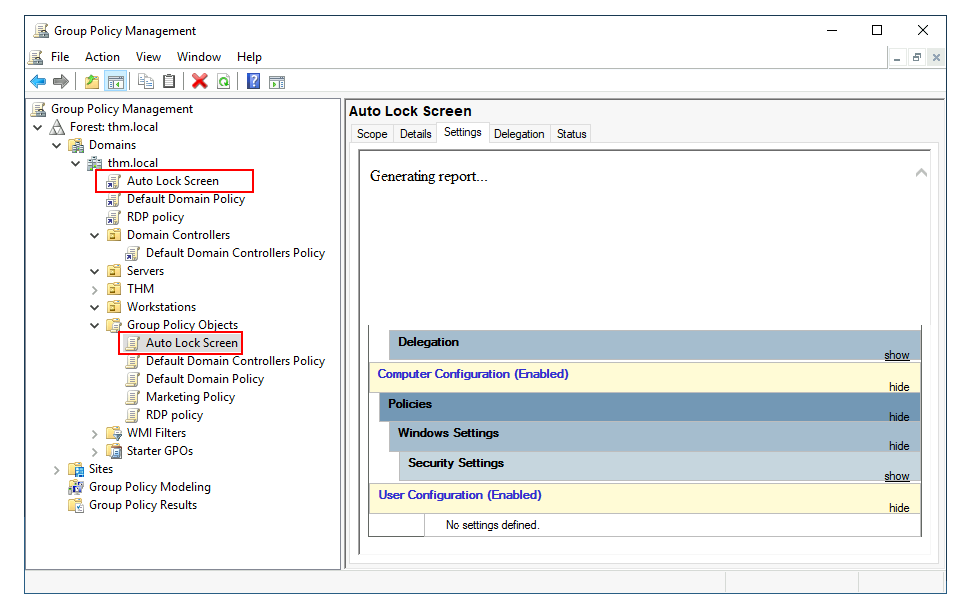Click the report scroll up arrow
Screen dimensions: 965x603
[921, 173]
